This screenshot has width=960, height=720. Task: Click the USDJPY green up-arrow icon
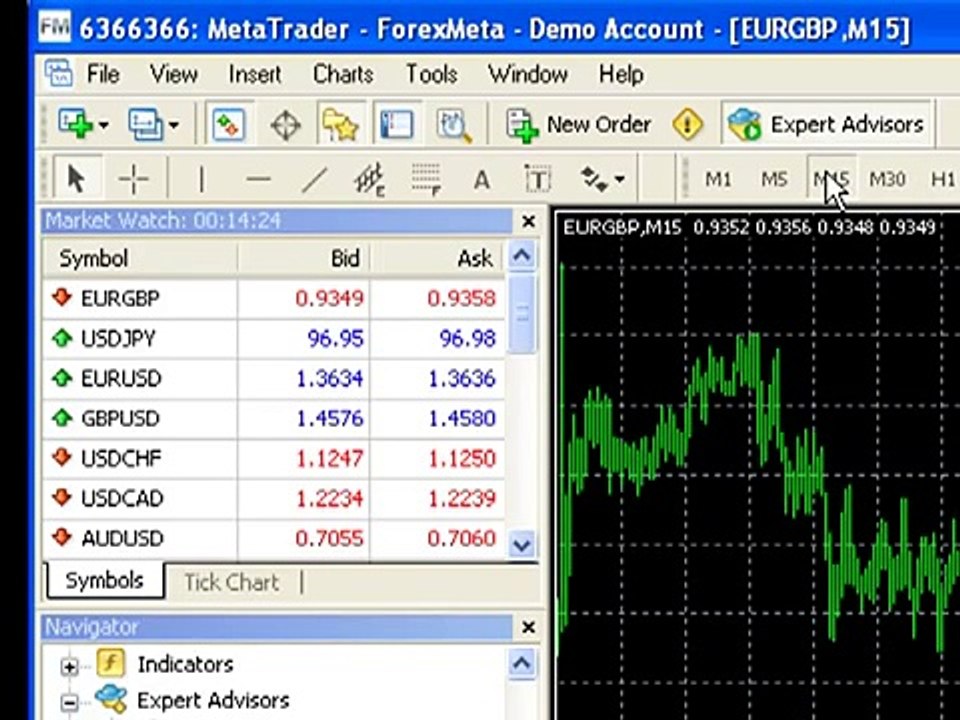point(62,337)
